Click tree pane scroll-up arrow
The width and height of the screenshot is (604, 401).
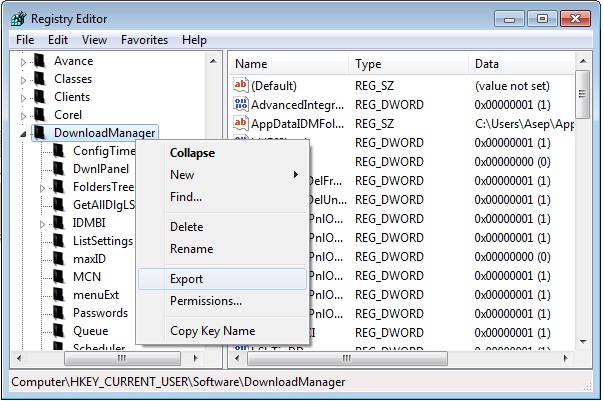pos(213,61)
